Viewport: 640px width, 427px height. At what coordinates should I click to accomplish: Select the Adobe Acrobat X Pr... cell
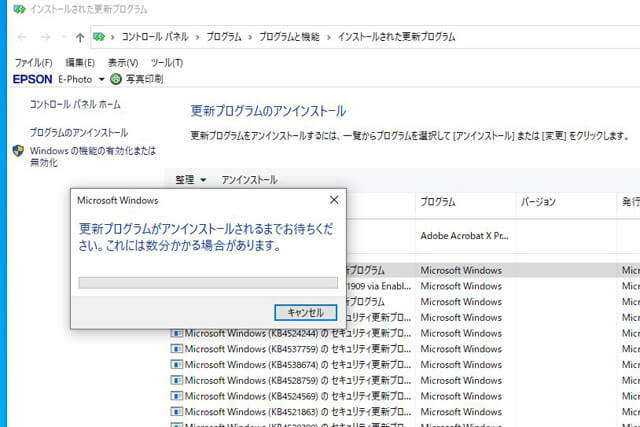click(464, 236)
